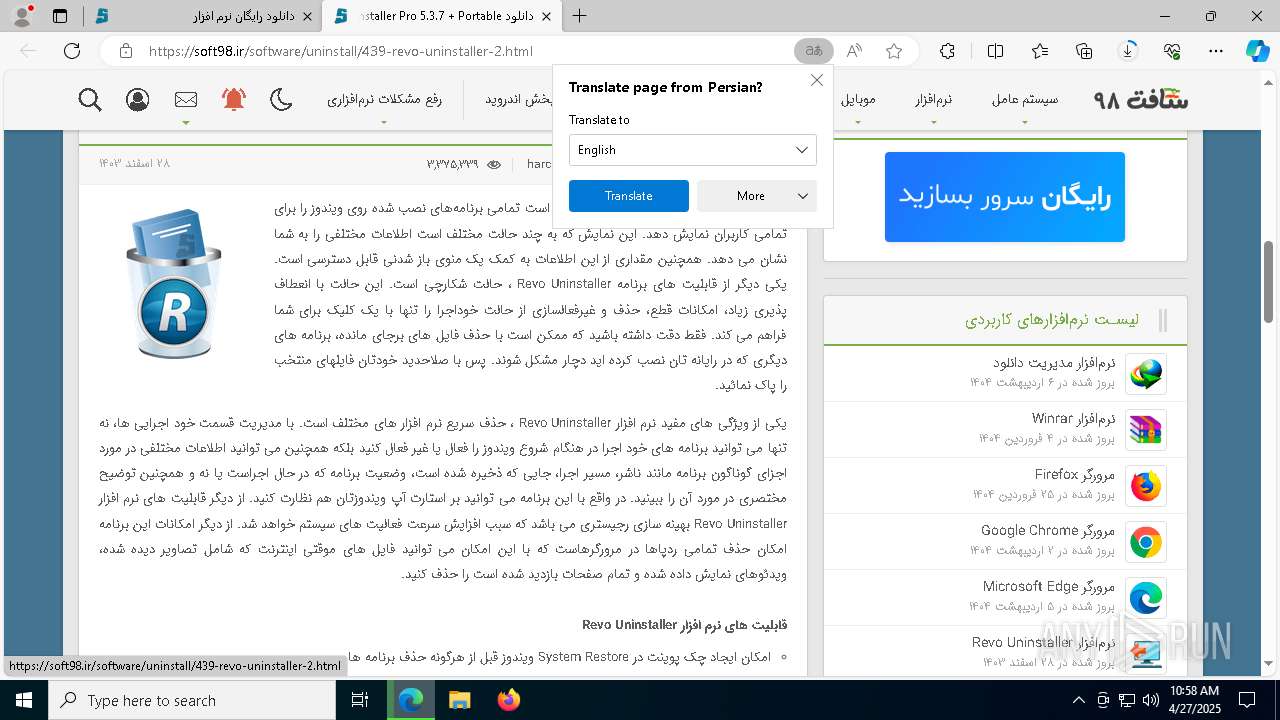Show hidden system tray icons
The height and width of the screenshot is (720, 1280).
coord(1078,700)
